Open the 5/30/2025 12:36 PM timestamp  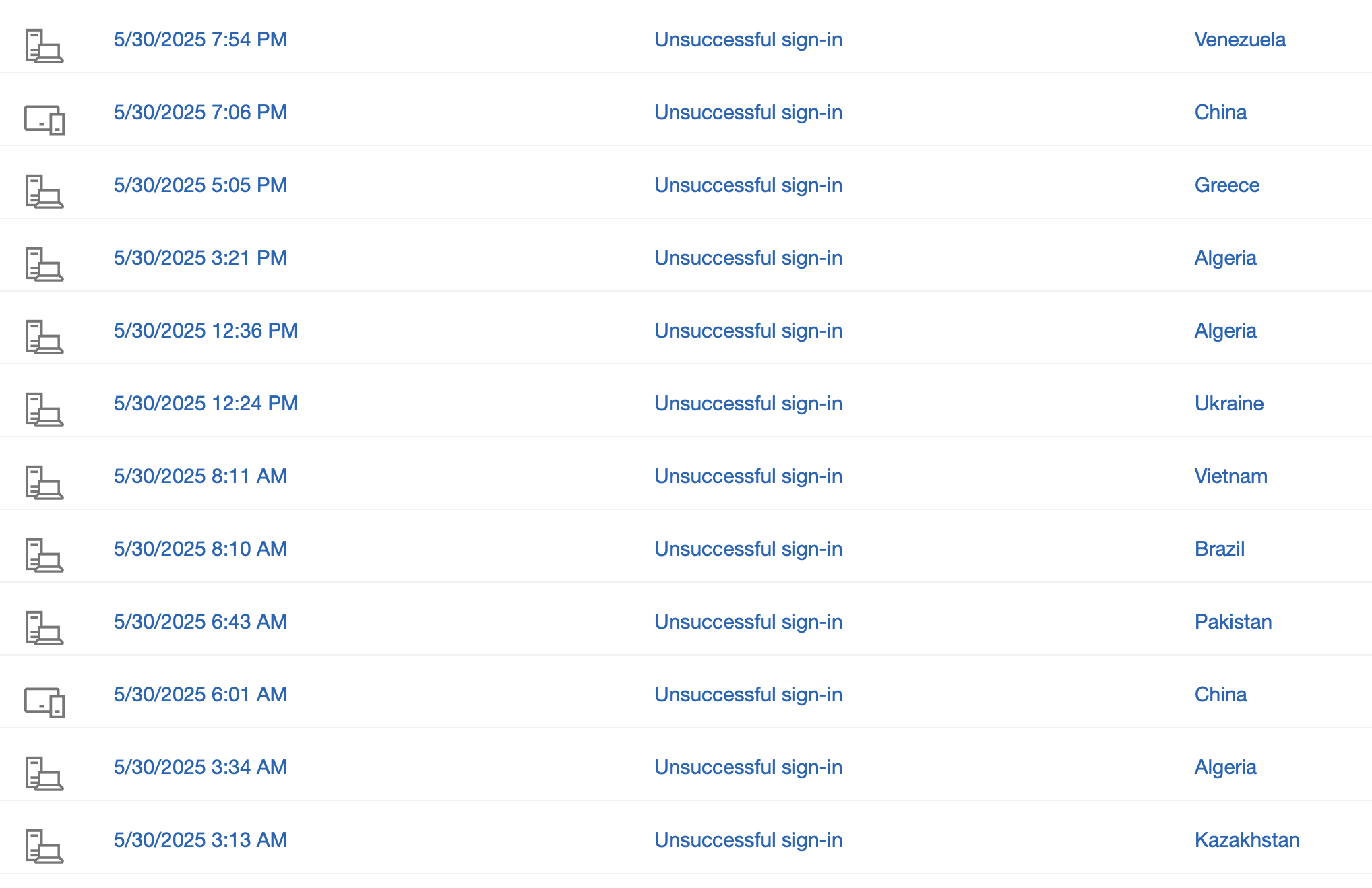206,331
